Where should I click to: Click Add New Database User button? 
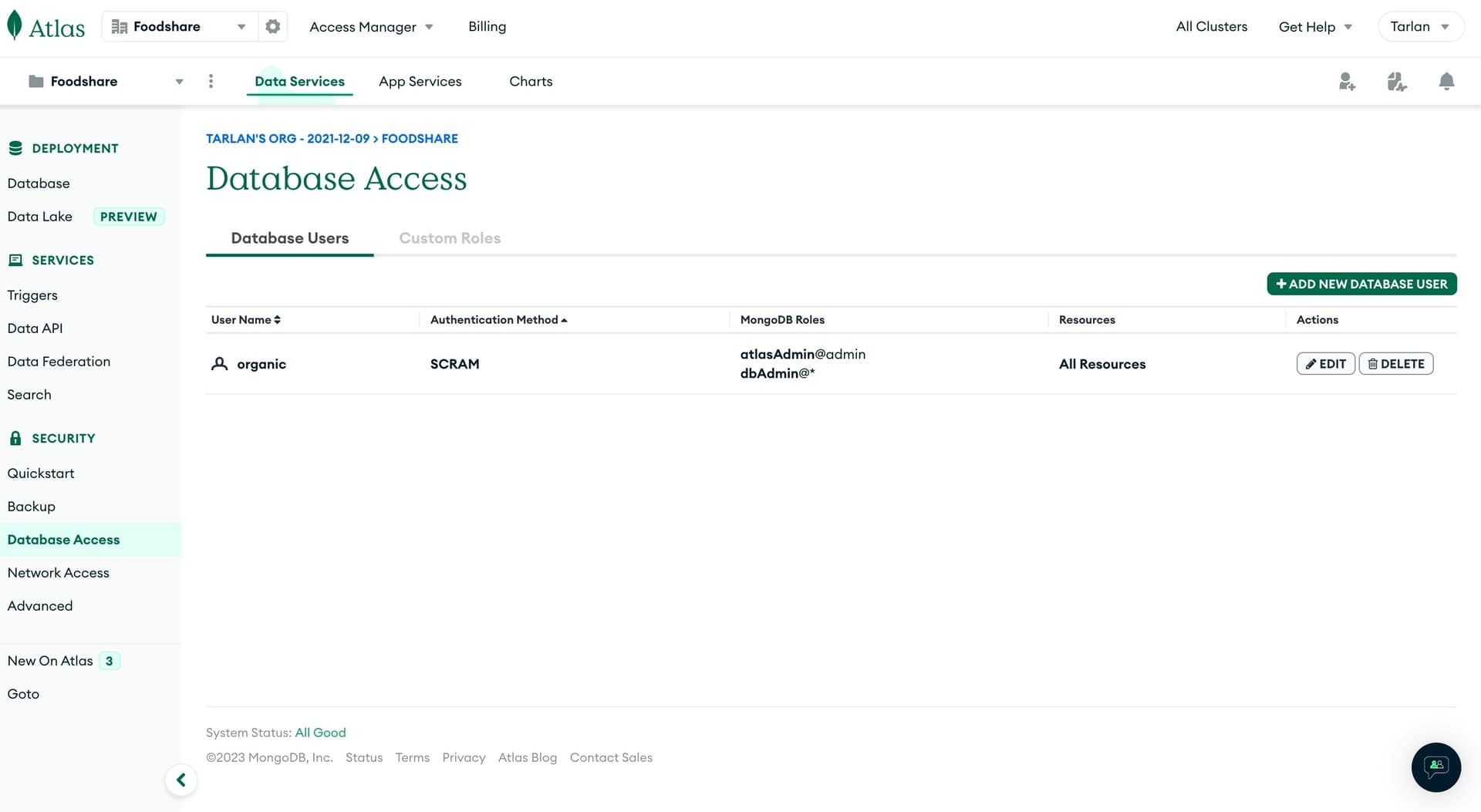pyautogui.click(x=1361, y=284)
